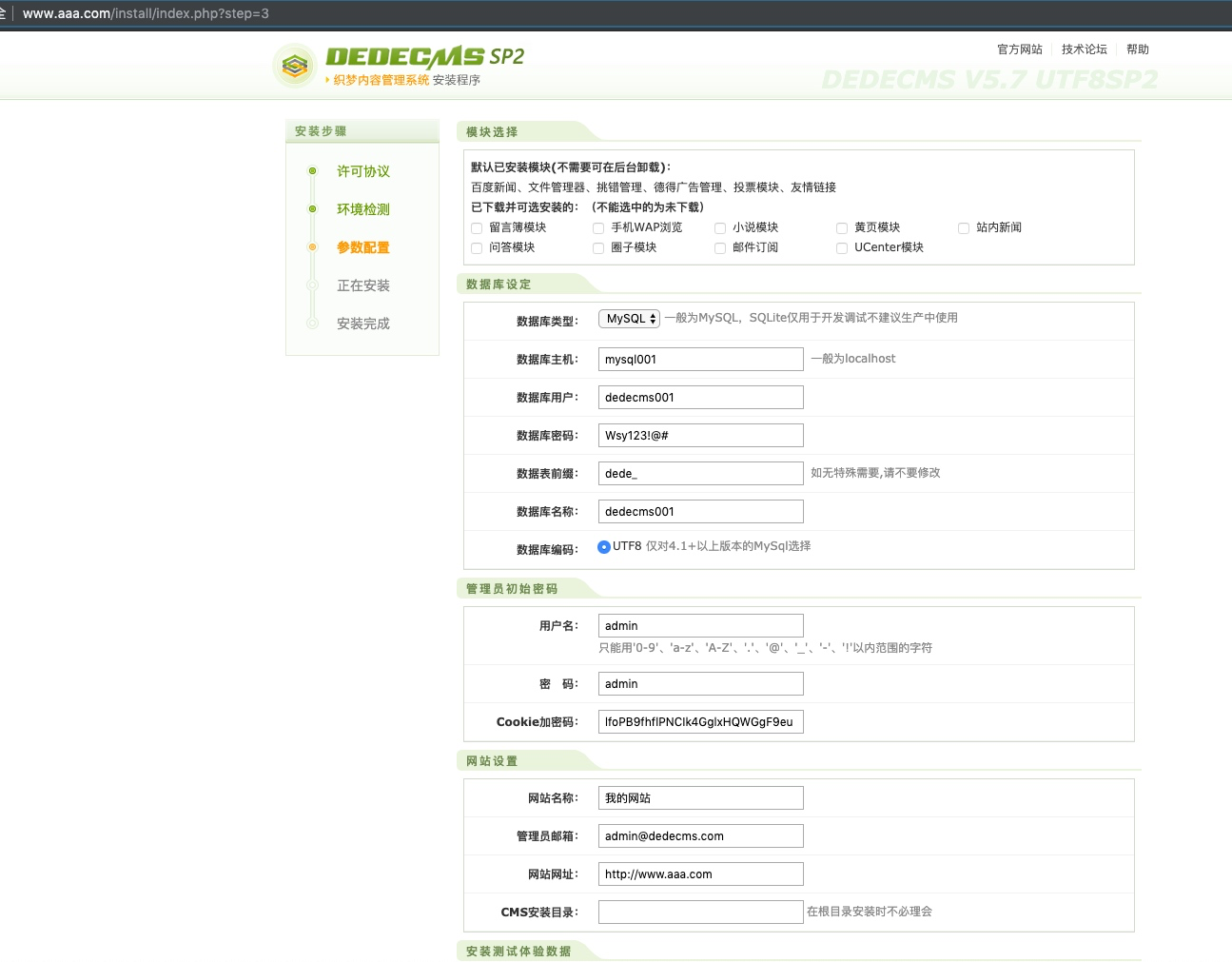Focus the 数据表前缀 field with dede_
This screenshot has width=1232, height=962.
(x=701, y=473)
